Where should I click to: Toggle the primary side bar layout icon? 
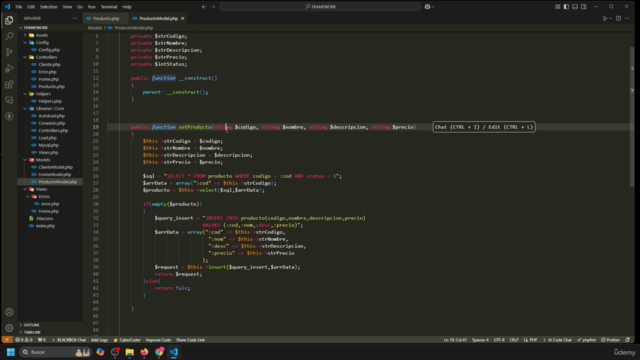(566, 7)
